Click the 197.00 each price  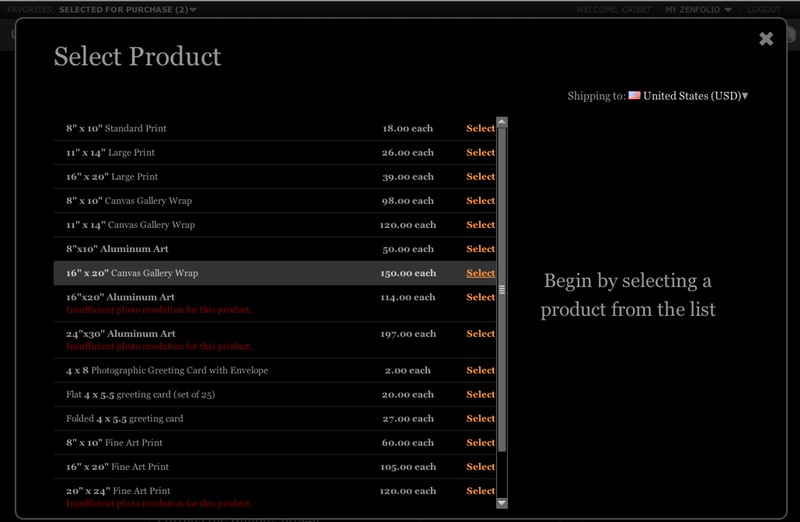click(408, 333)
